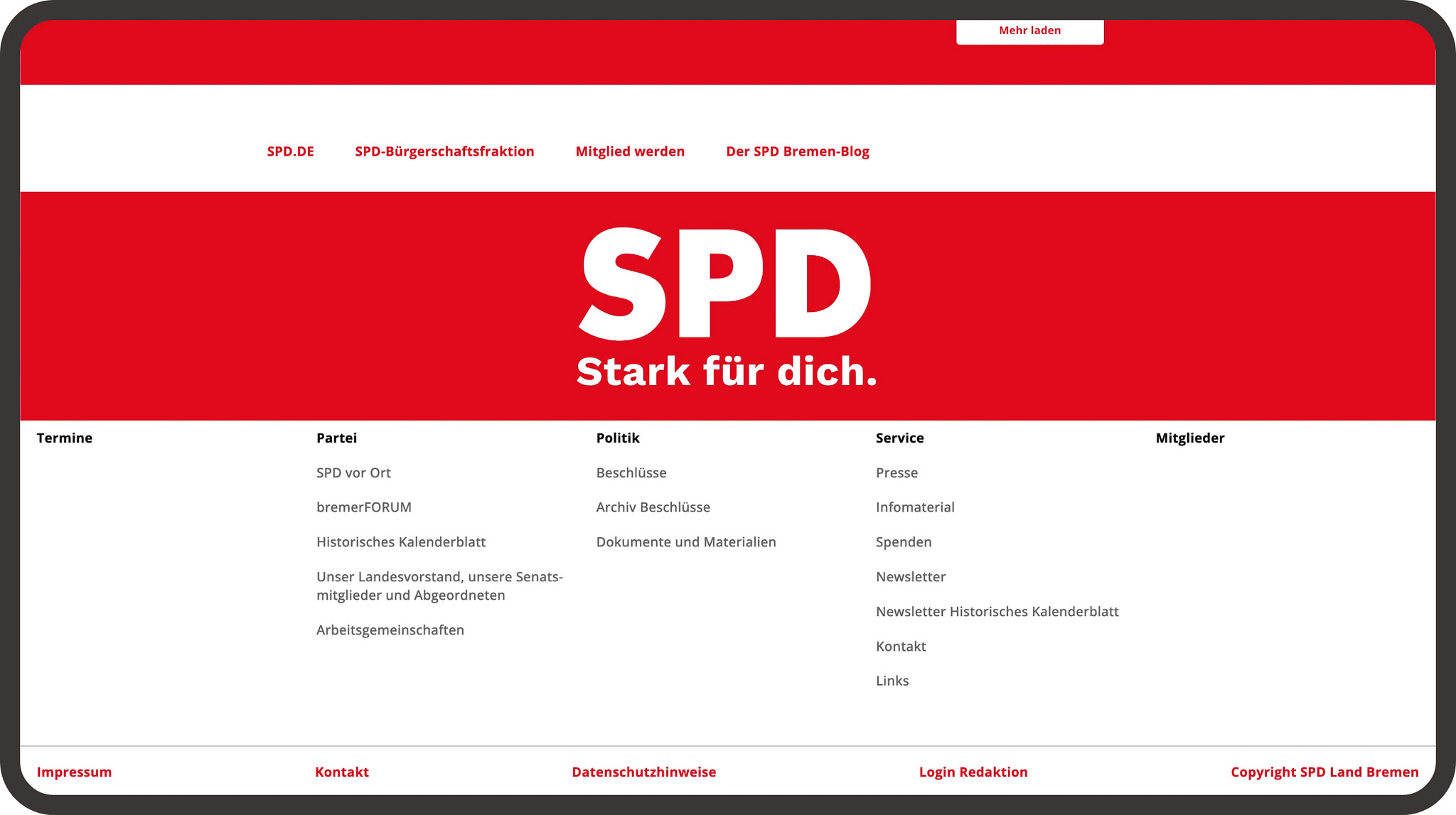This screenshot has height=815, width=1456.
Task: Open SPD-Bürgerschaftsfraktion link
Action: pos(444,151)
